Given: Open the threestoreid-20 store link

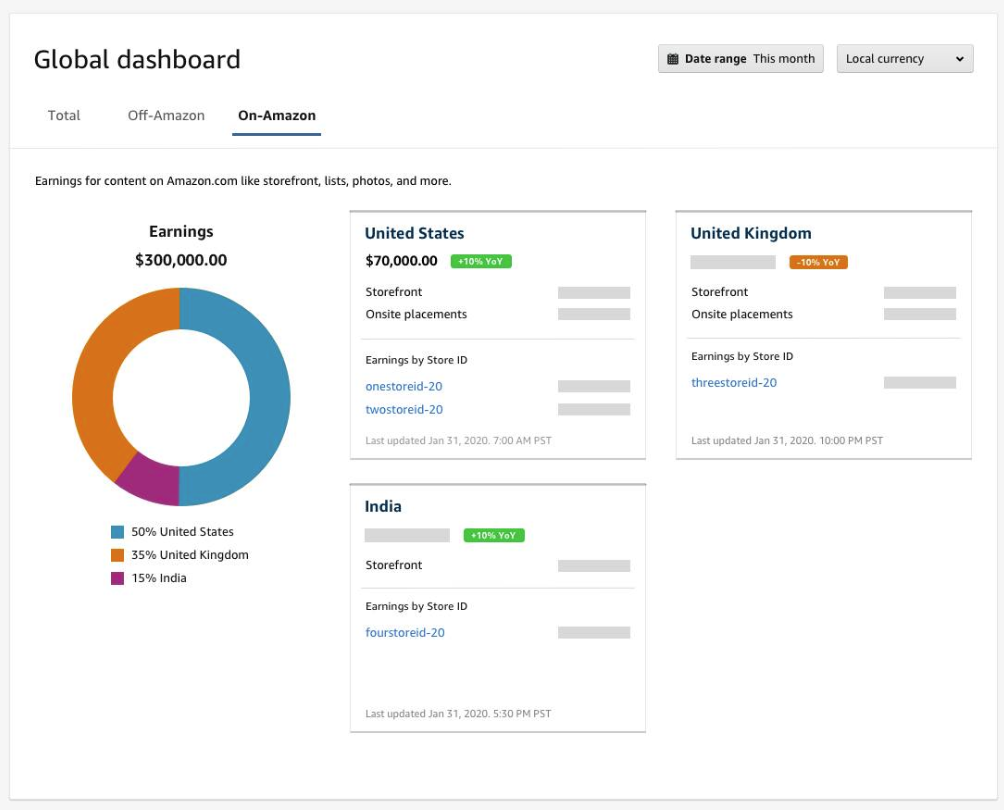Looking at the screenshot, I should [734, 382].
